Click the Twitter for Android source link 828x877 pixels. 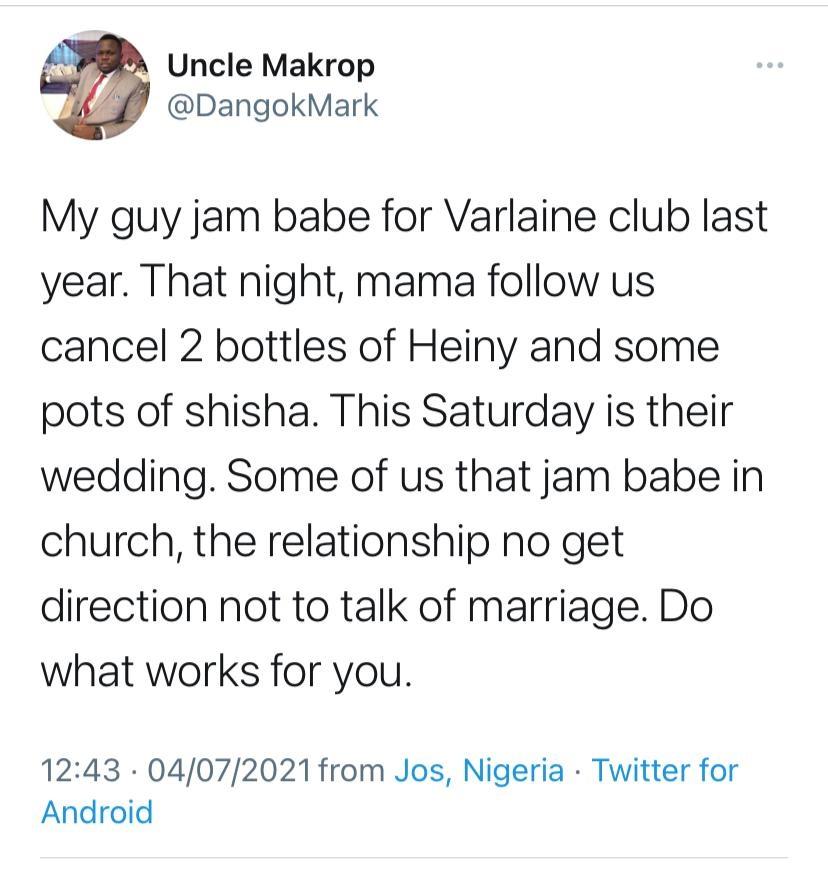click(665, 770)
